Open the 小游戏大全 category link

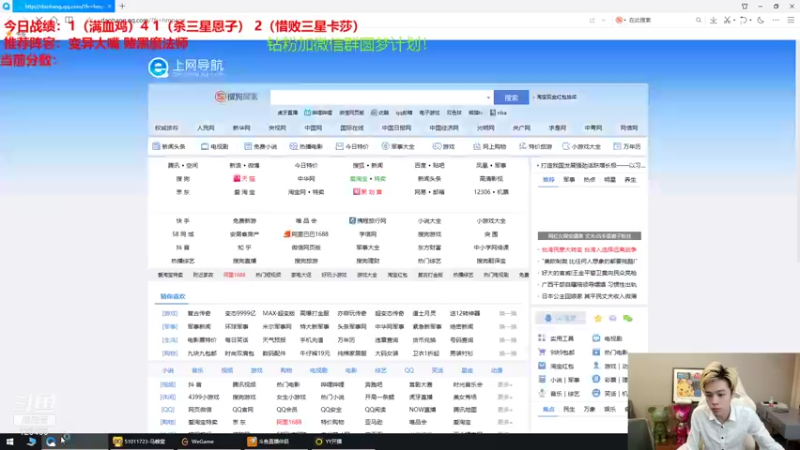tap(582, 146)
